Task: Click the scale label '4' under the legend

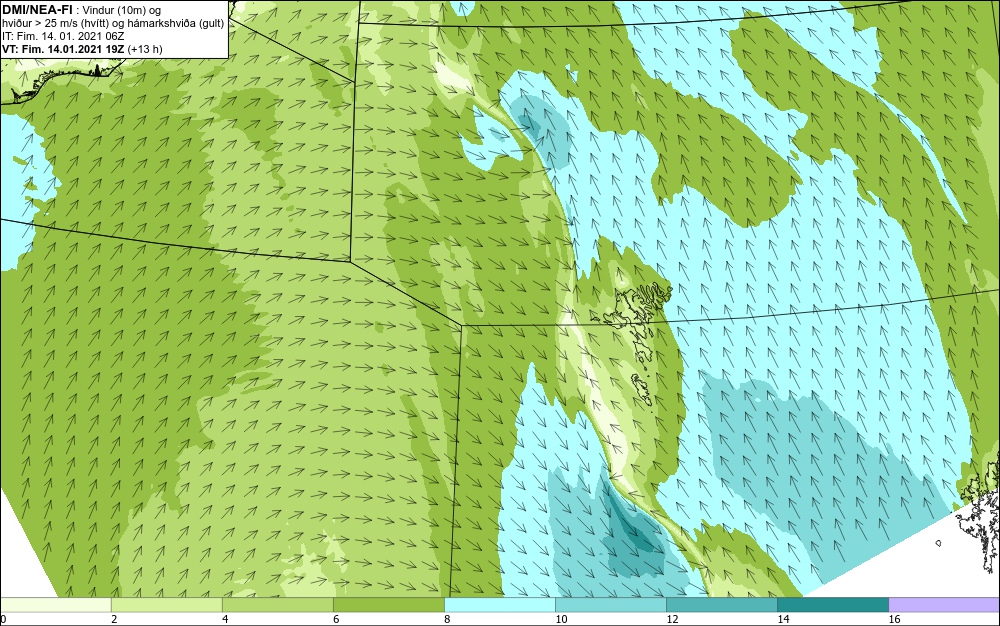Action: (x=225, y=619)
